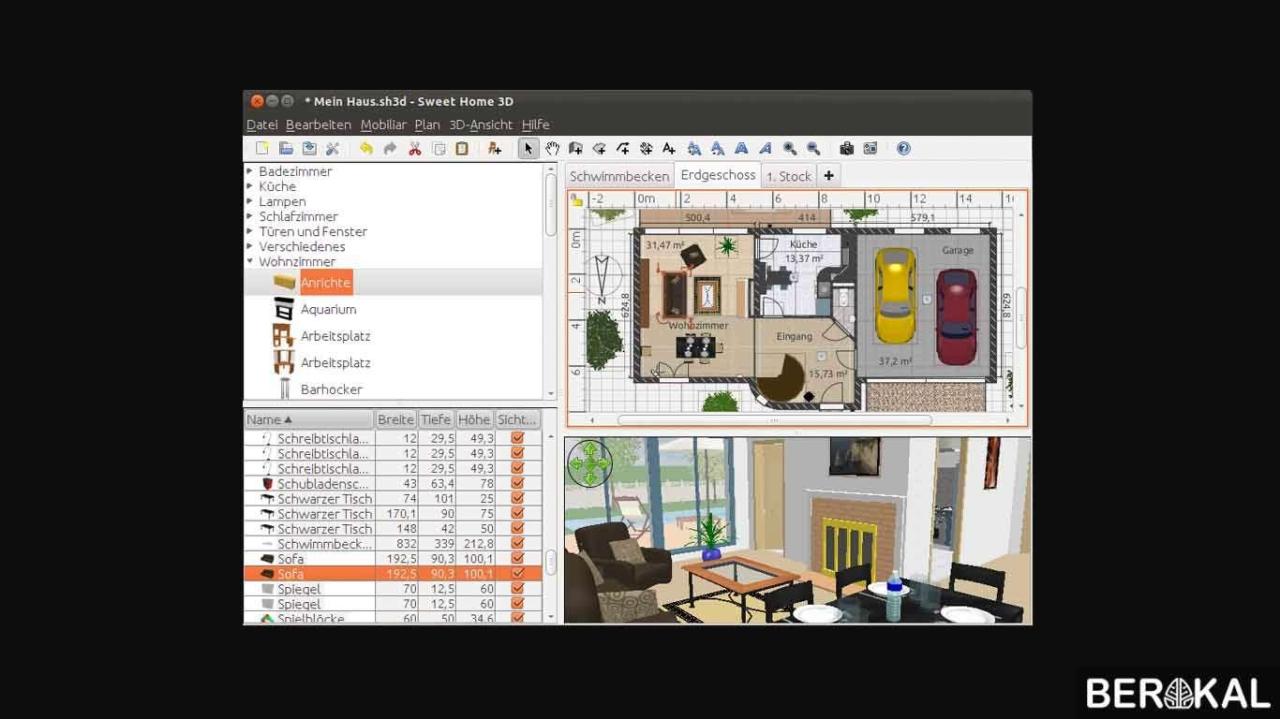Select the arrow Select mode tool
Image resolution: width=1280 pixels, height=719 pixels.
pyautogui.click(x=528, y=148)
